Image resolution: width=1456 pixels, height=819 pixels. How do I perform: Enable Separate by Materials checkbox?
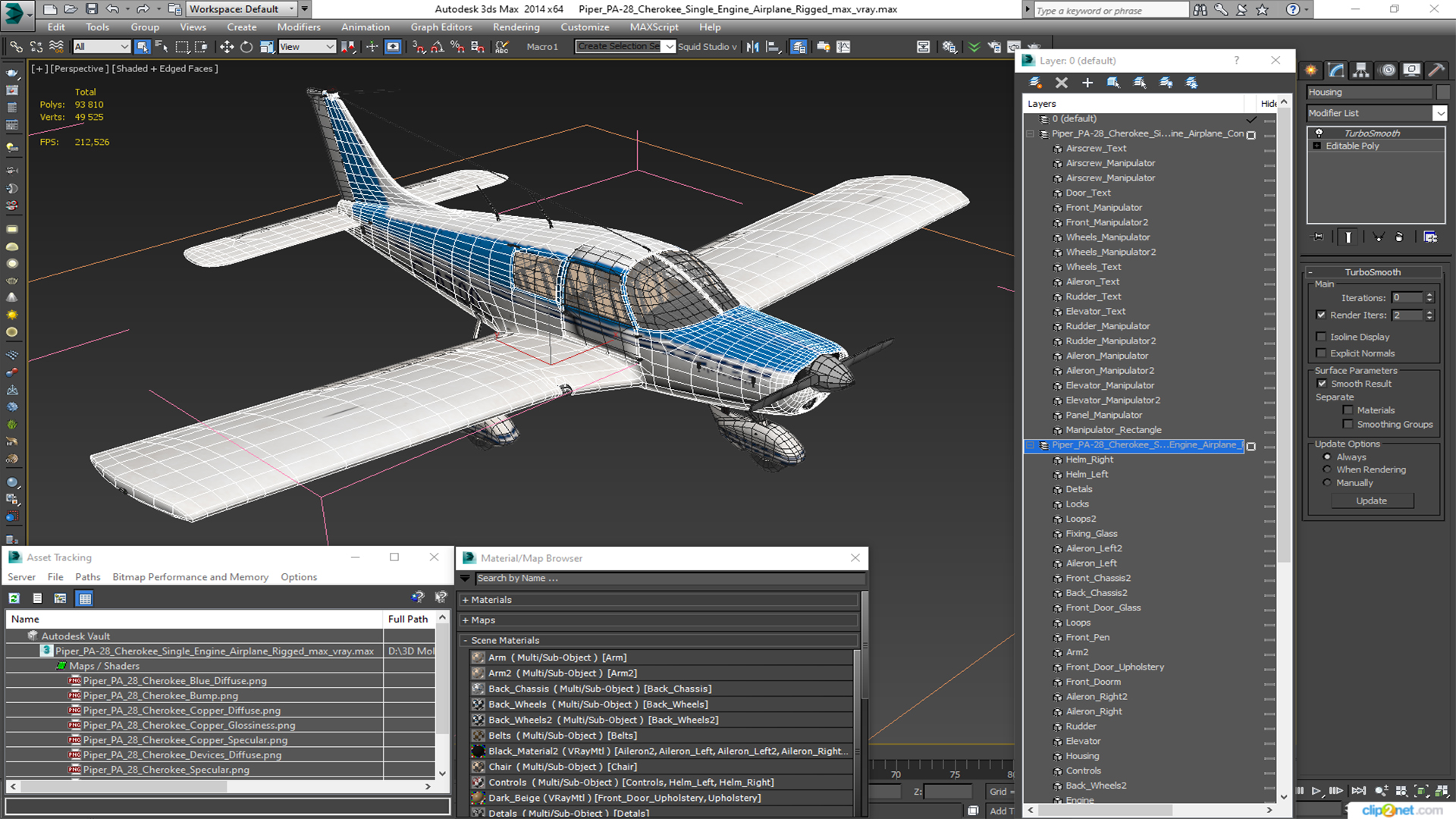1348,410
